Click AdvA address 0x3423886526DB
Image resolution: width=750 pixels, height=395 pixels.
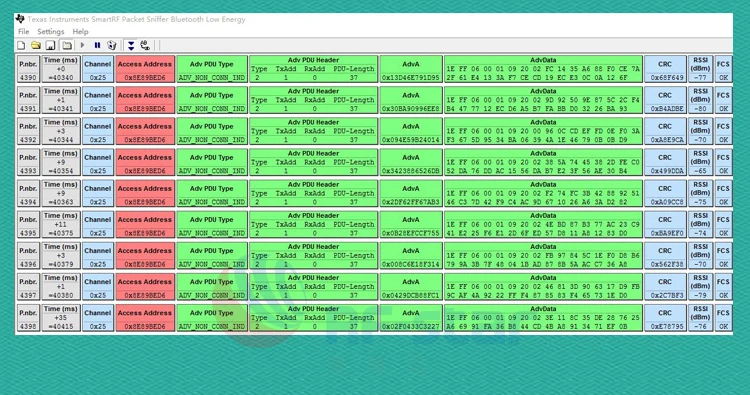pos(410,171)
